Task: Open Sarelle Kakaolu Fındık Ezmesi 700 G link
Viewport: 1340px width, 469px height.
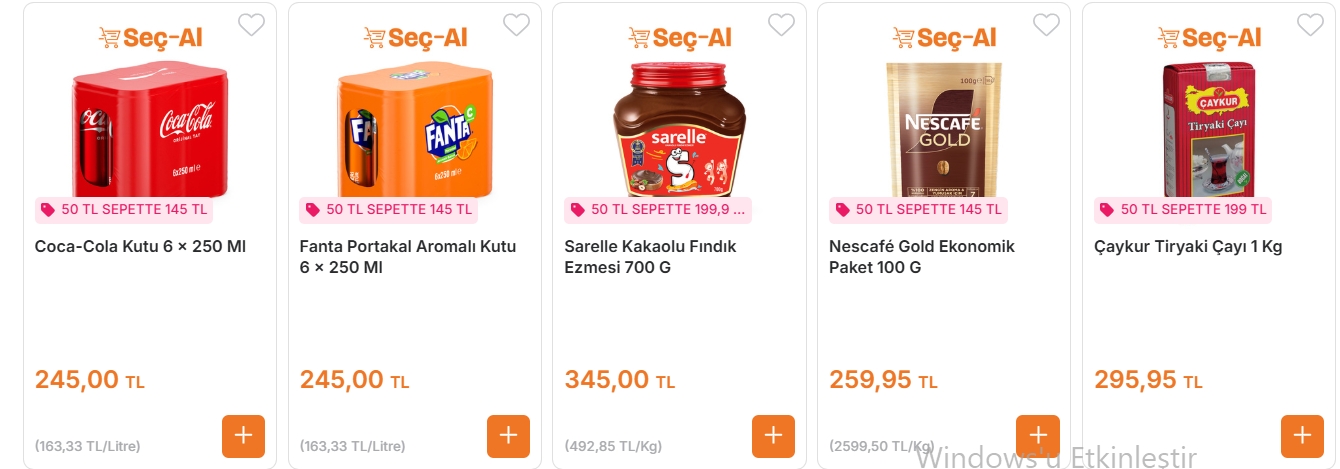Action: [x=650, y=257]
